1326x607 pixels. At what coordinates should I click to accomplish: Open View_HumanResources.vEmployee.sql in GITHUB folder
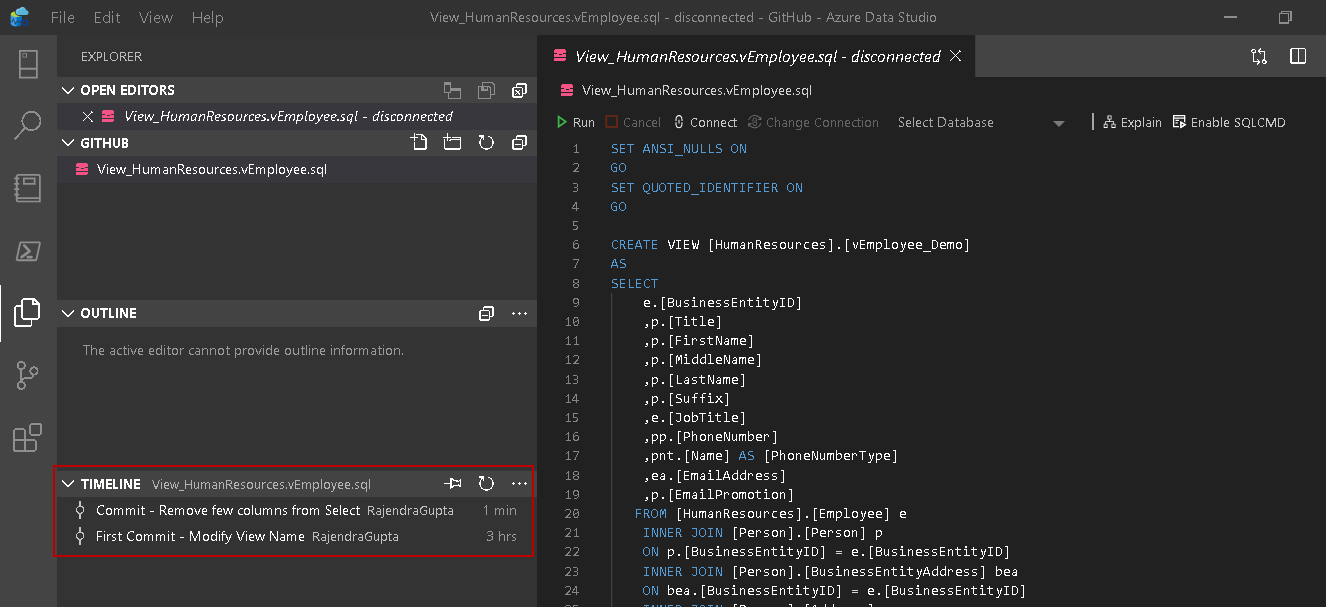(211, 169)
